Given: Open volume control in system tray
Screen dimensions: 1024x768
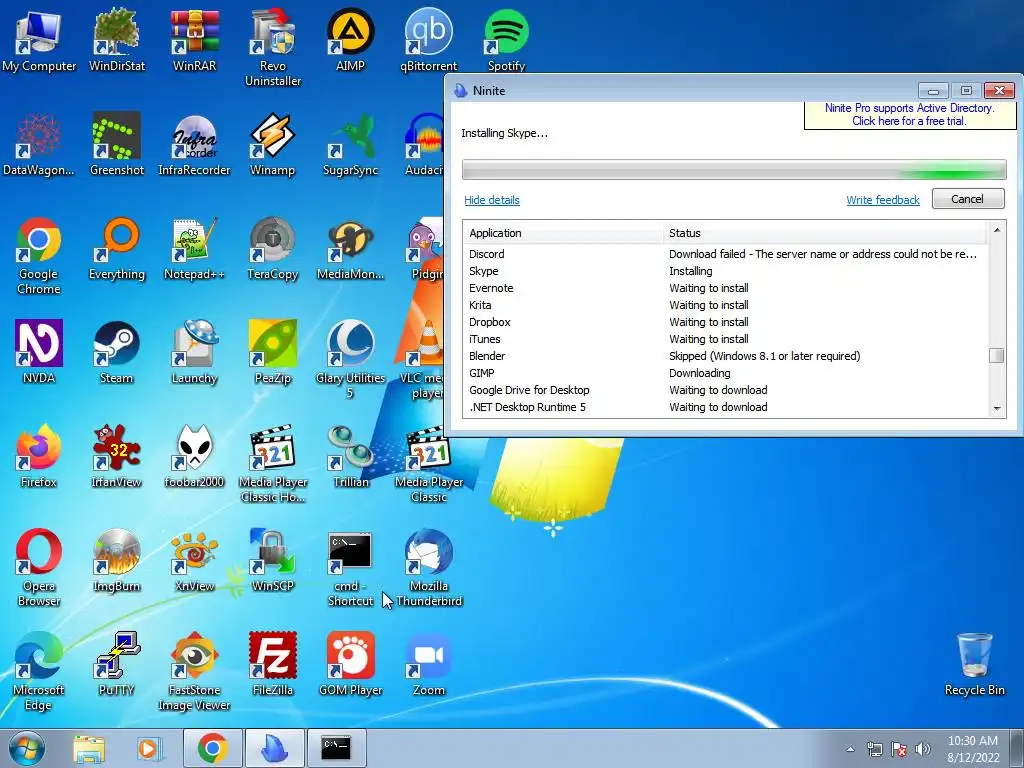Looking at the screenshot, I should pyautogui.click(x=923, y=749).
